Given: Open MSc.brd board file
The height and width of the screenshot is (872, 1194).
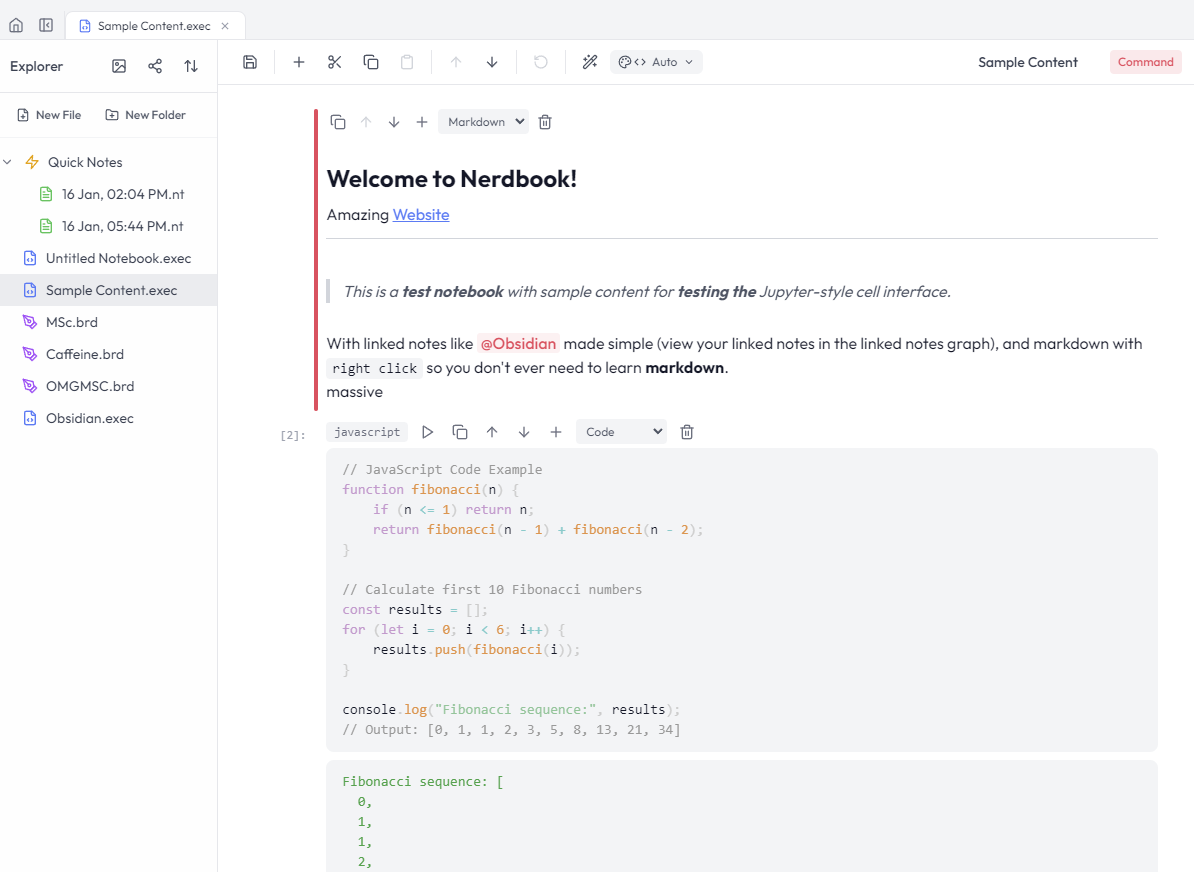Looking at the screenshot, I should pos(108,322).
